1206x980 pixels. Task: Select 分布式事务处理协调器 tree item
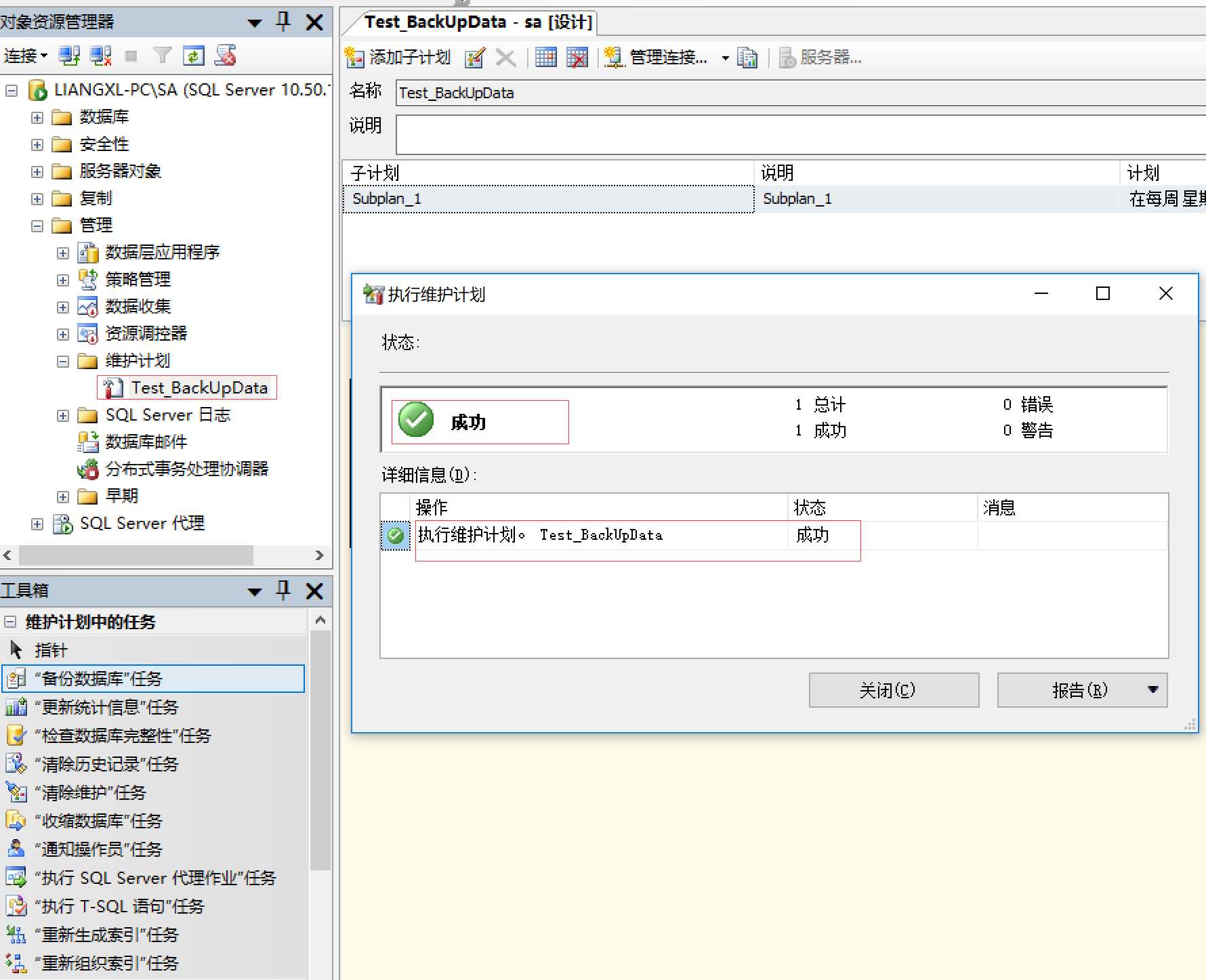coord(187,469)
